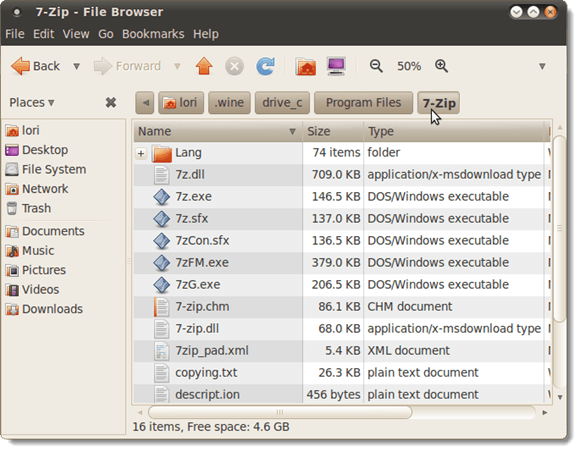The width and height of the screenshot is (580, 452).
Task: Open the Back history dropdown arrow
Action: [x=77, y=67]
